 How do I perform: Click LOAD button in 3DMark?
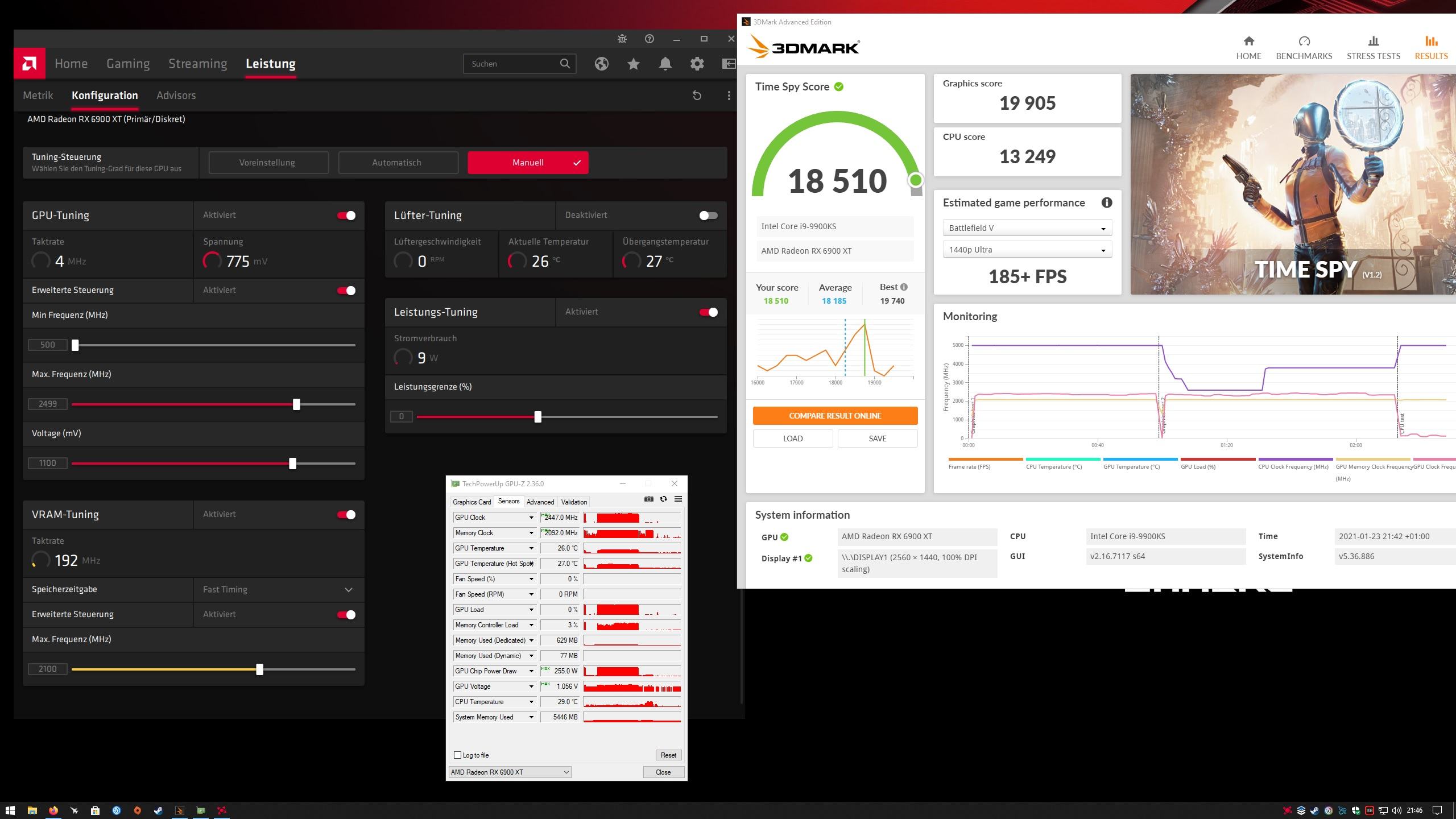[x=793, y=439]
